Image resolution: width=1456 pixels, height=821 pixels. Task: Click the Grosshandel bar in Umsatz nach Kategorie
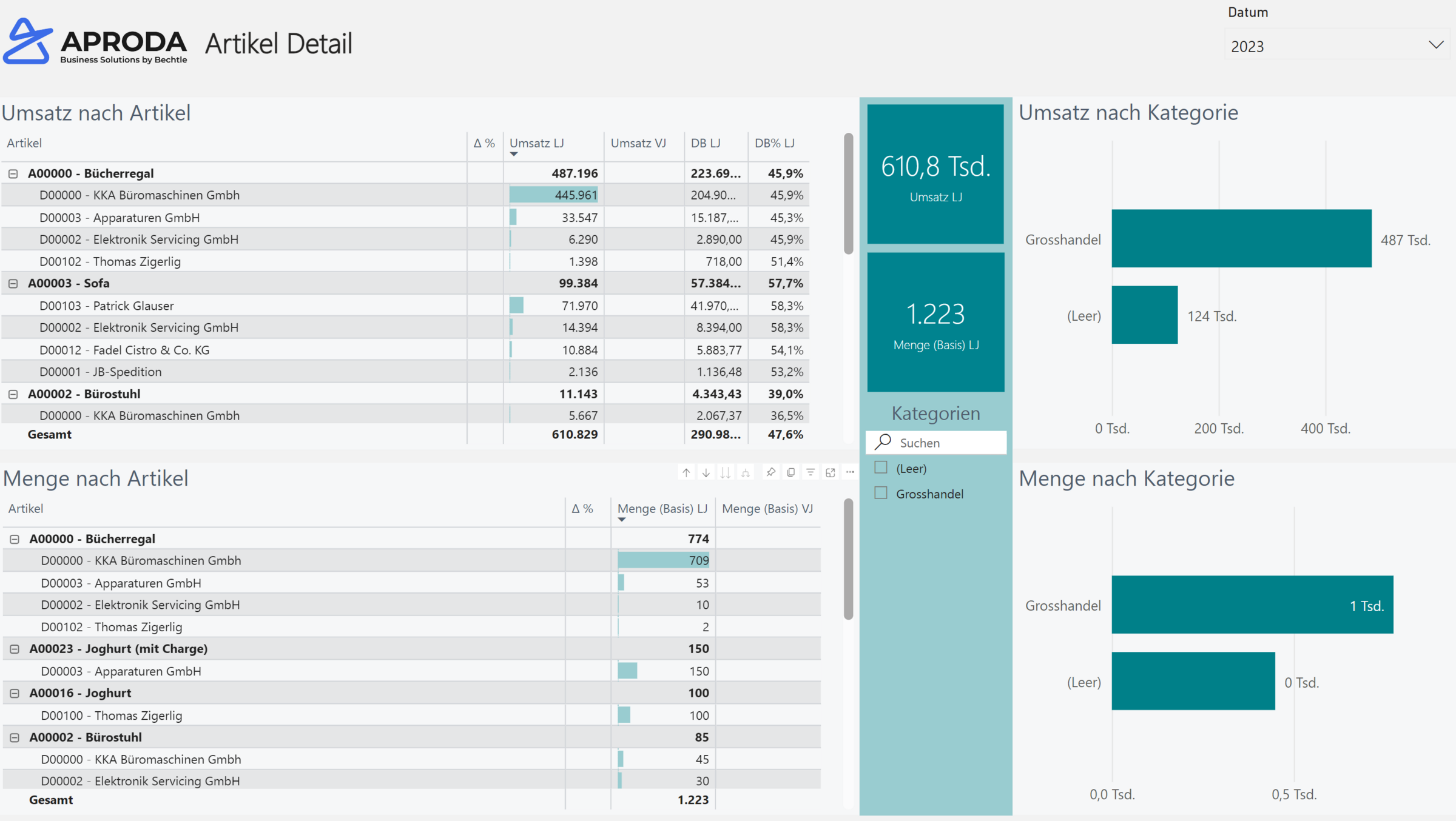[1241, 239]
